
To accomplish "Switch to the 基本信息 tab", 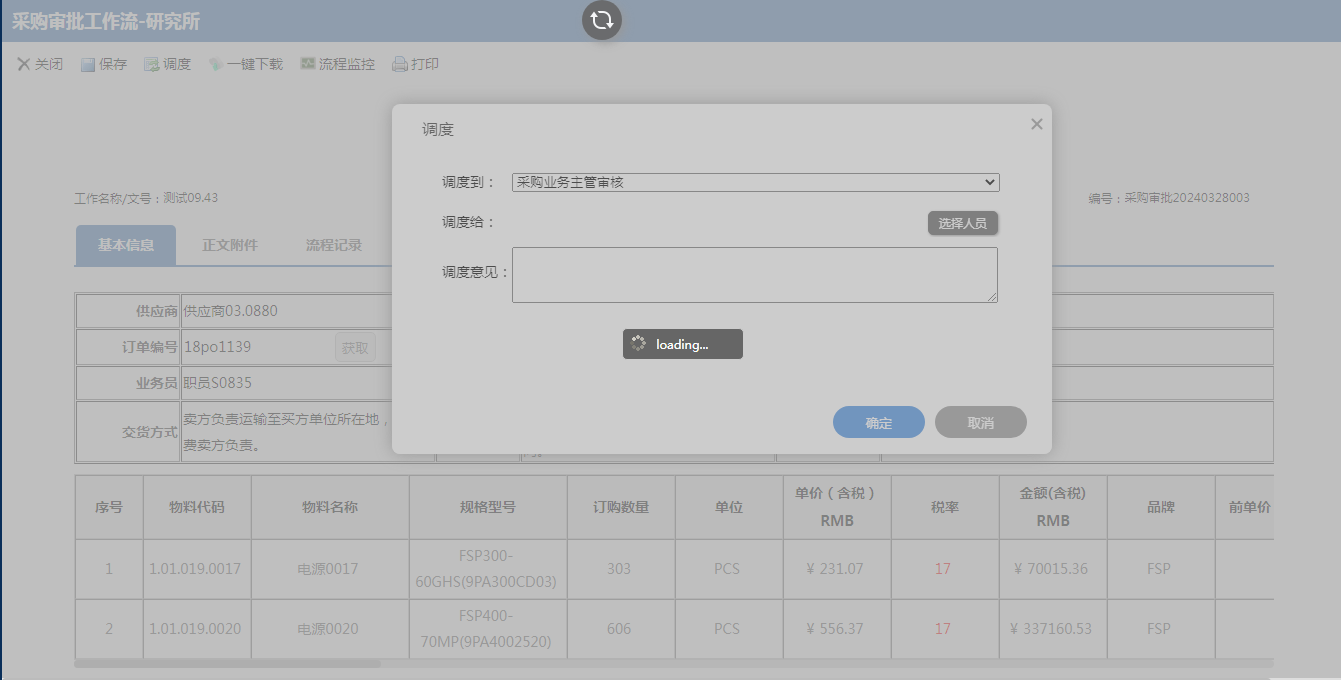I will [126, 245].
